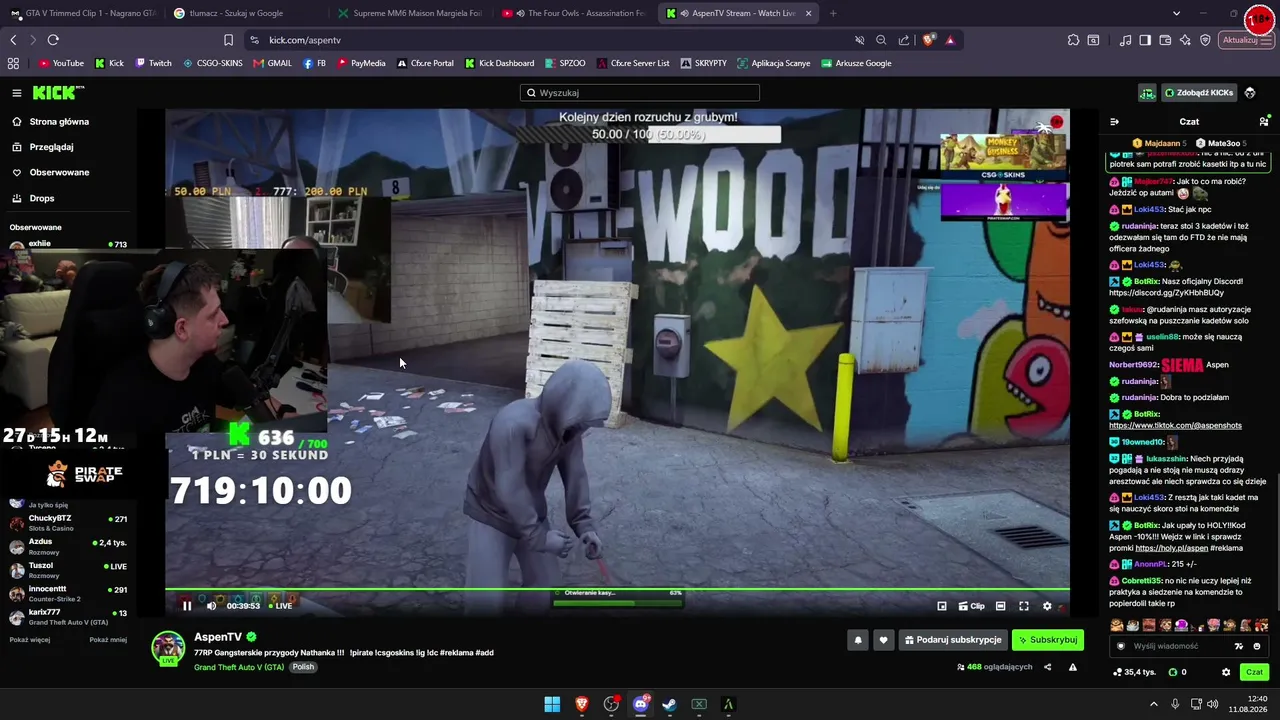Collapse list with Pokaż mniej
The image size is (1280, 720).
click(x=108, y=640)
